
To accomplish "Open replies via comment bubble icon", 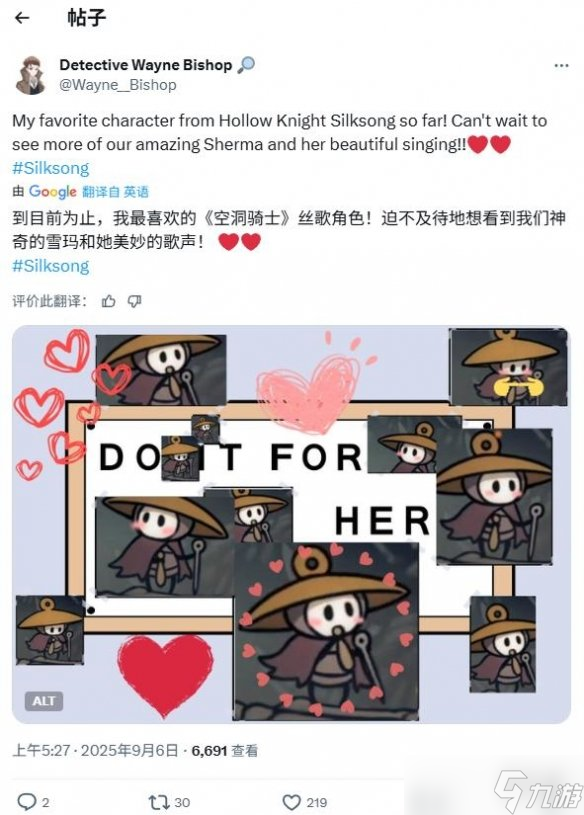I will coord(26,802).
